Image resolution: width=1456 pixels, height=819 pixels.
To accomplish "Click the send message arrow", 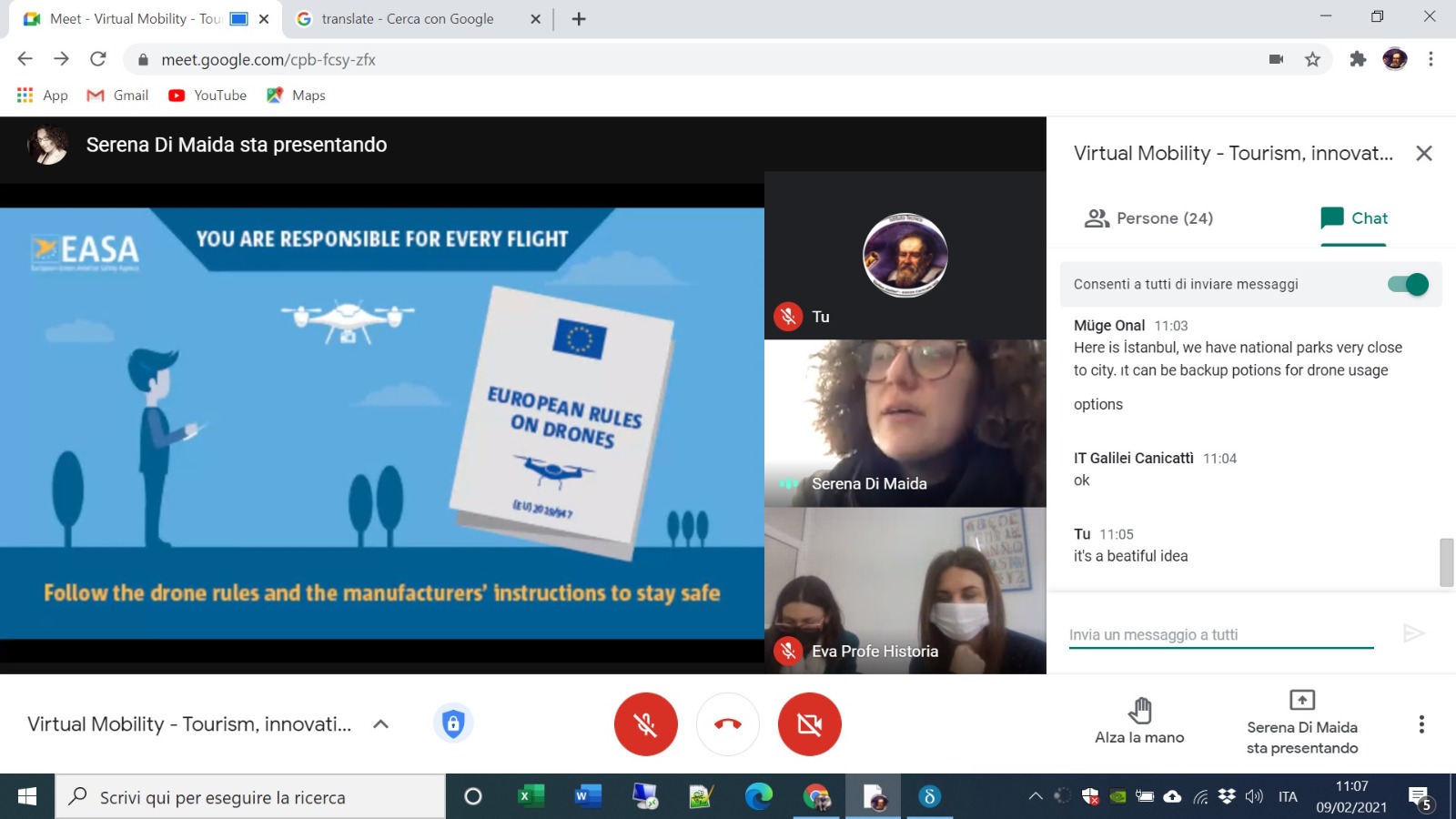I will (1413, 633).
